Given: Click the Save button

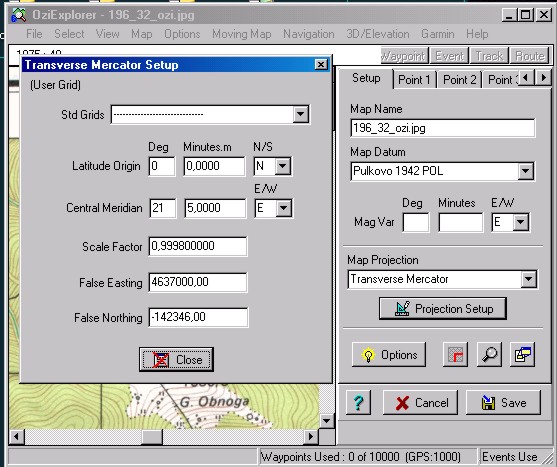Looking at the screenshot, I should coord(503,402).
